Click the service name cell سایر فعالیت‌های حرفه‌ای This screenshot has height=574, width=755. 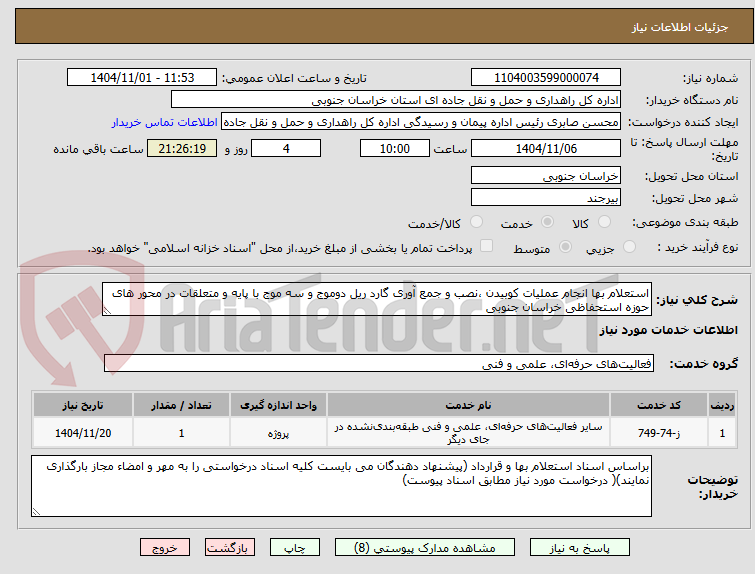point(469,433)
